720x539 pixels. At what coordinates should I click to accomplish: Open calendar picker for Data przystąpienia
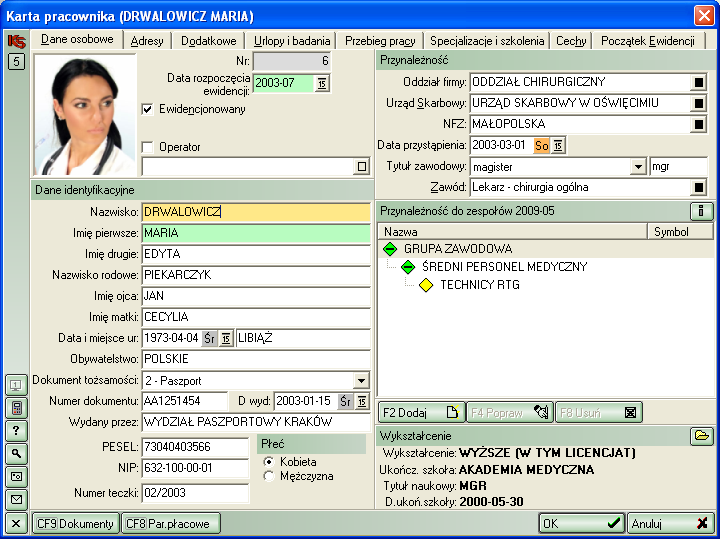(x=558, y=145)
